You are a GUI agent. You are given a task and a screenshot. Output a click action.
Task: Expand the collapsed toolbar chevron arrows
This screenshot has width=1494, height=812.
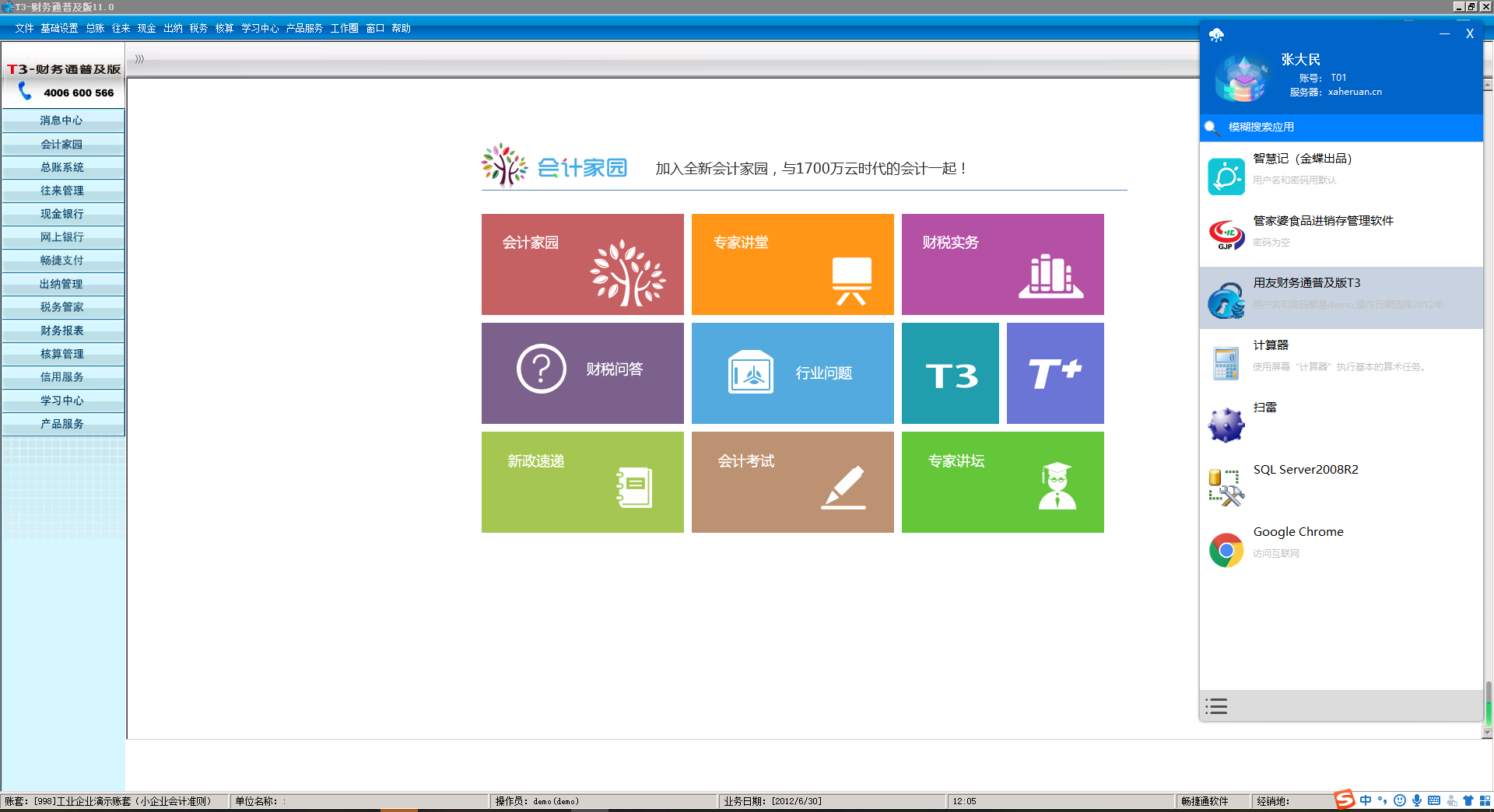[x=139, y=59]
